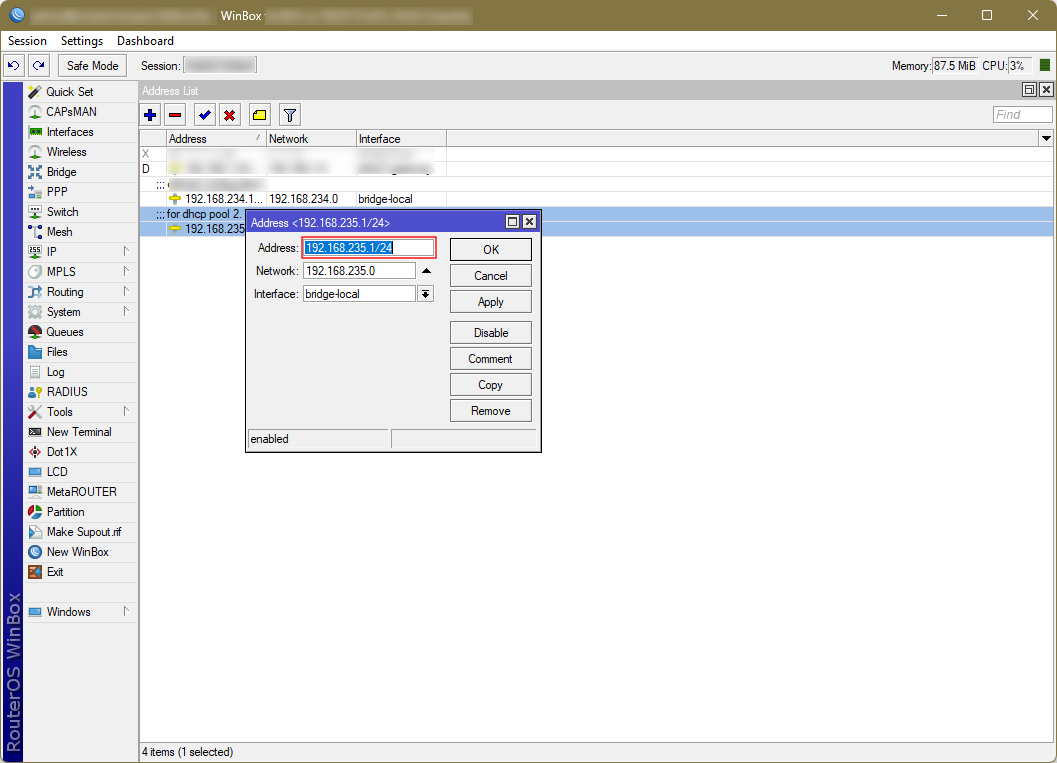Open the Session menu

coord(26,41)
